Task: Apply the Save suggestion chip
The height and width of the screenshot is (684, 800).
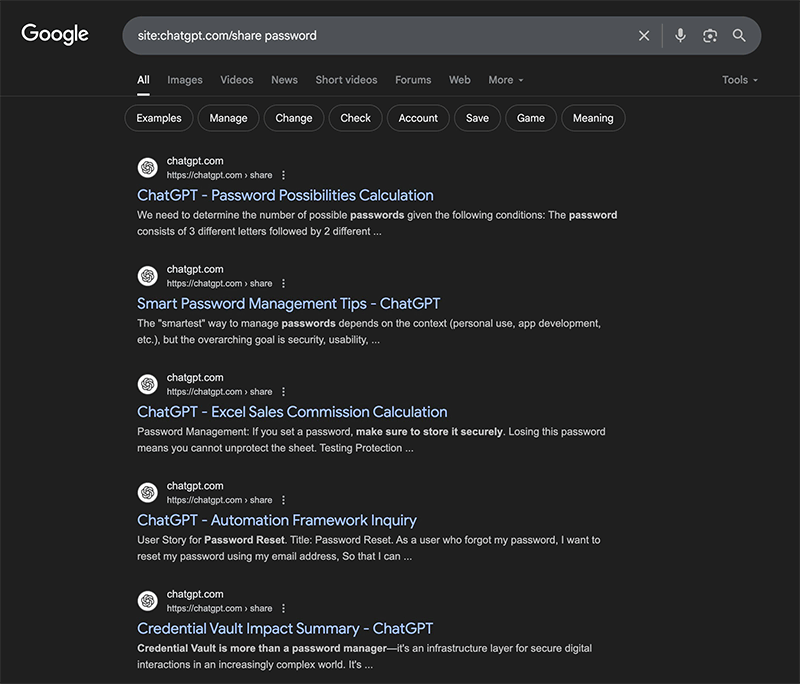Action: (477, 118)
